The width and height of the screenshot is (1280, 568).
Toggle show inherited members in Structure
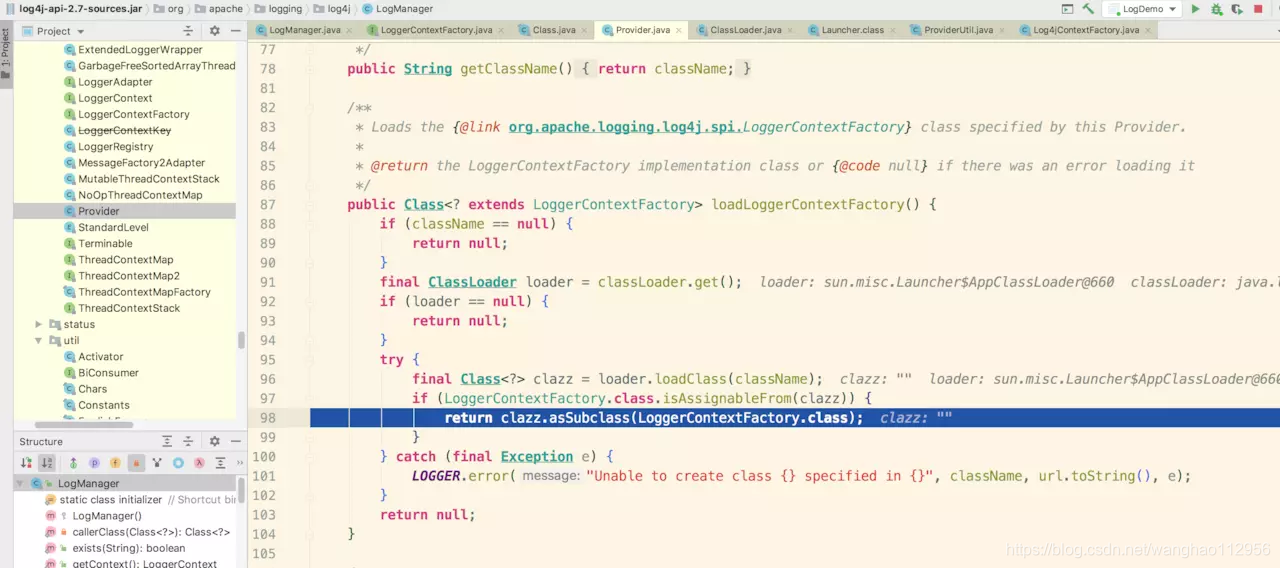click(x=73, y=463)
